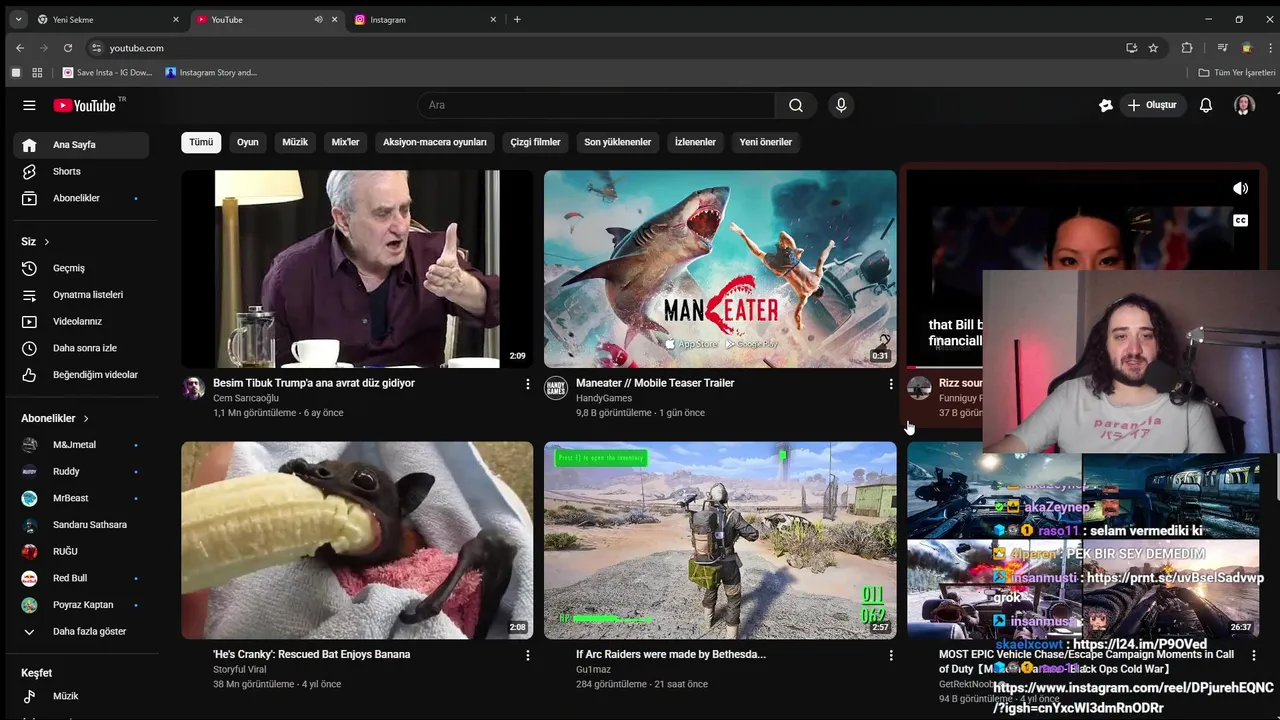The height and width of the screenshot is (720, 1280).
Task: Open options for Maneater teaser video
Action: [x=891, y=384]
